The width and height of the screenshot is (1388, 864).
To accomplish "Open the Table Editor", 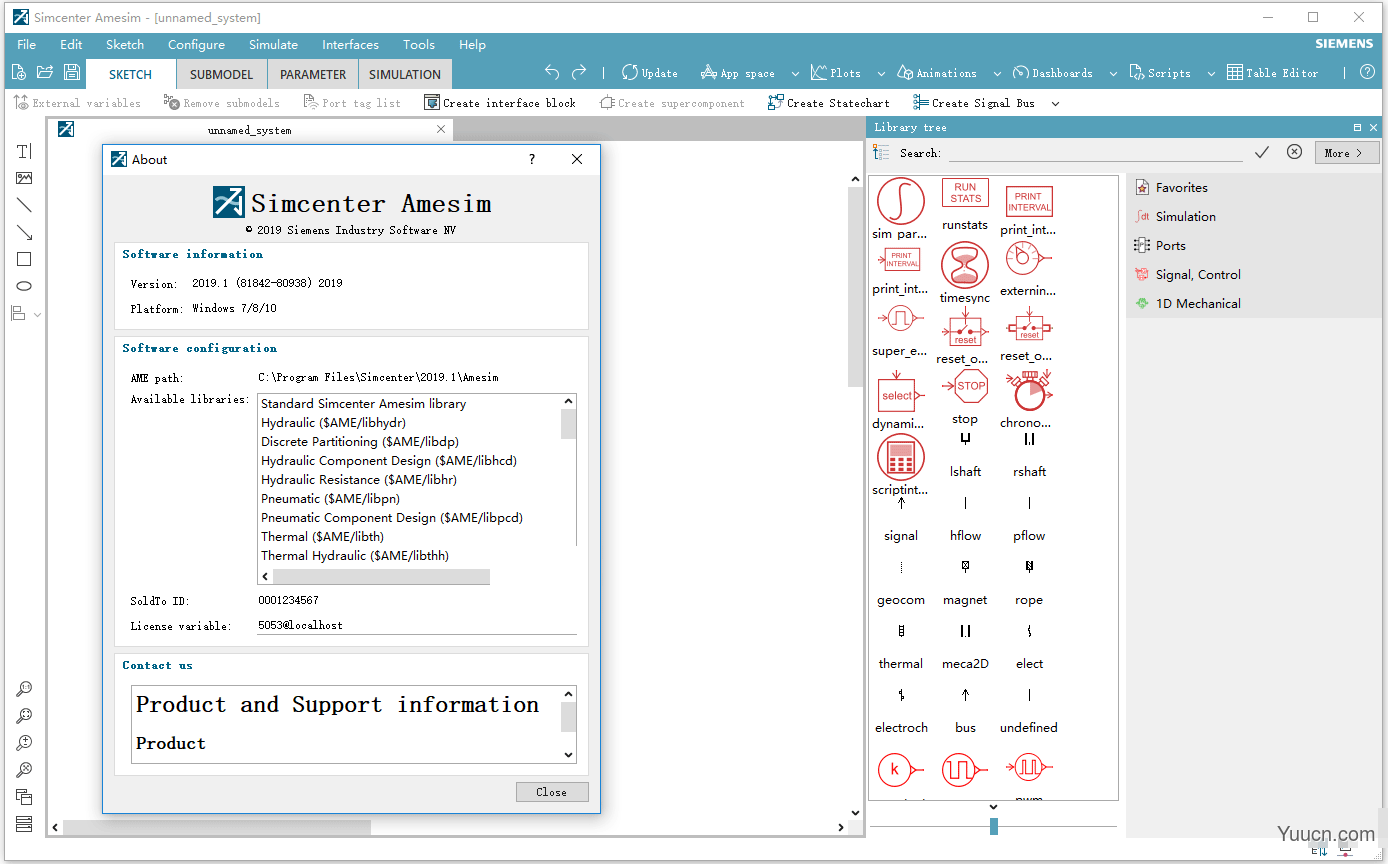I will [x=1273, y=73].
